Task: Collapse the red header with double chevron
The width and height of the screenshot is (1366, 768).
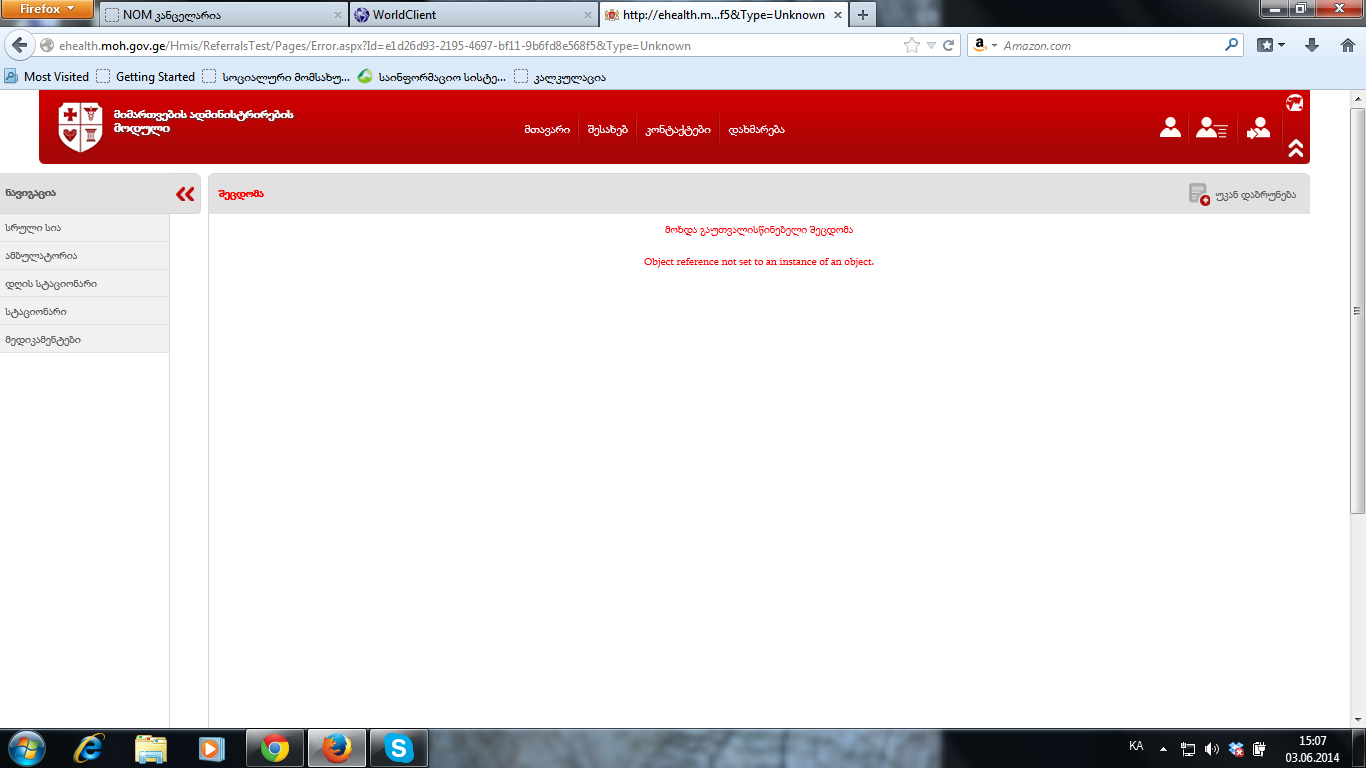Action: coord(1295,148)
